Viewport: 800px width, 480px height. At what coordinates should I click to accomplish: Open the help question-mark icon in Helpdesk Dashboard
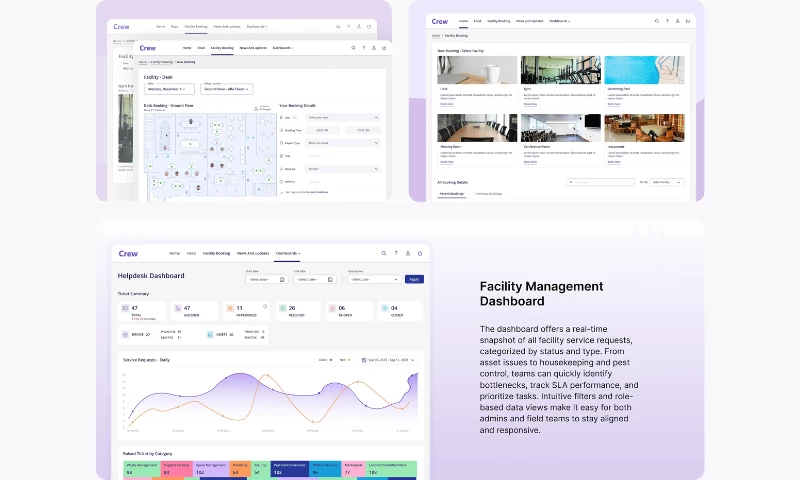395,254
